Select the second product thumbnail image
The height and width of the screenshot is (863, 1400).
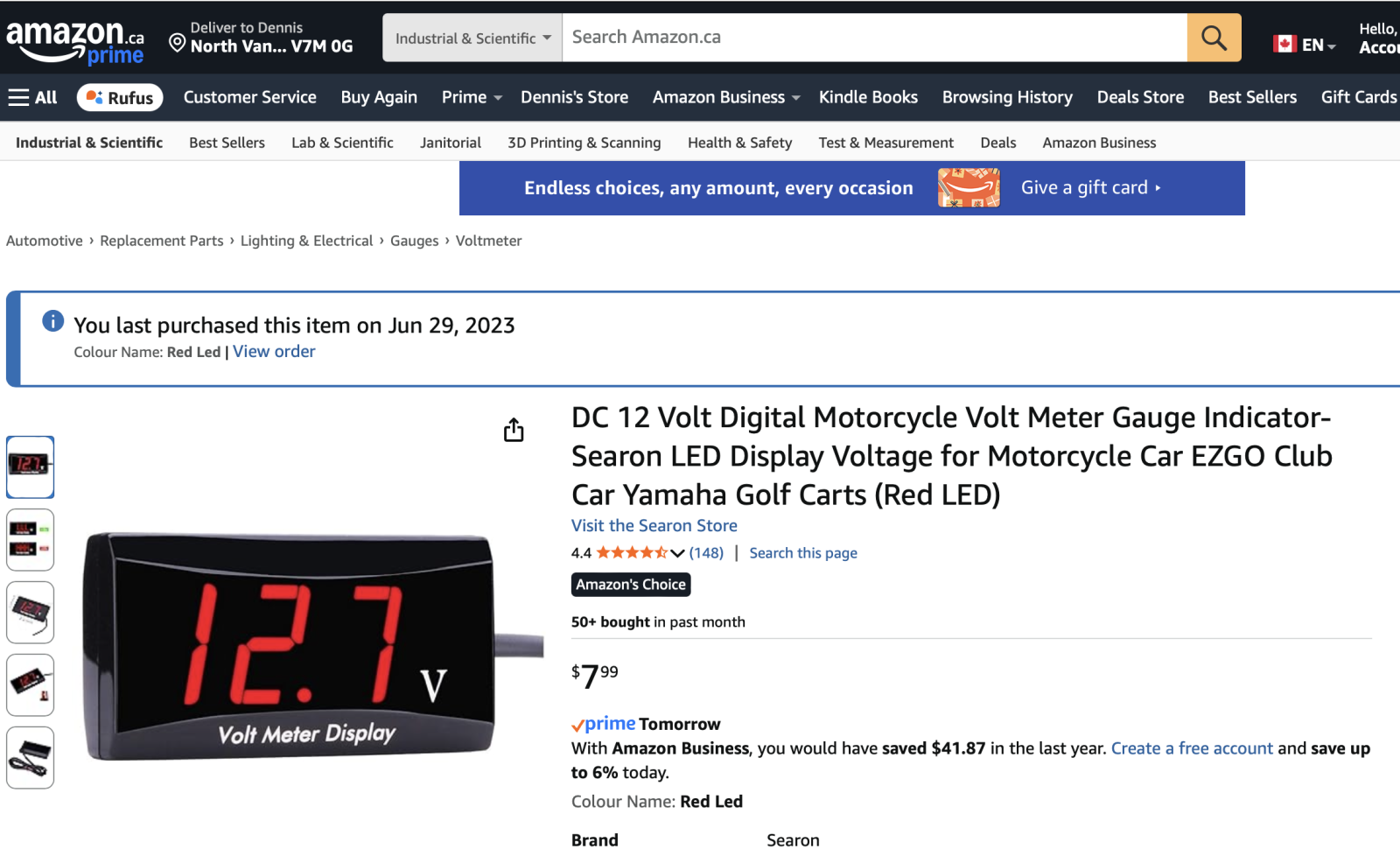31,539
